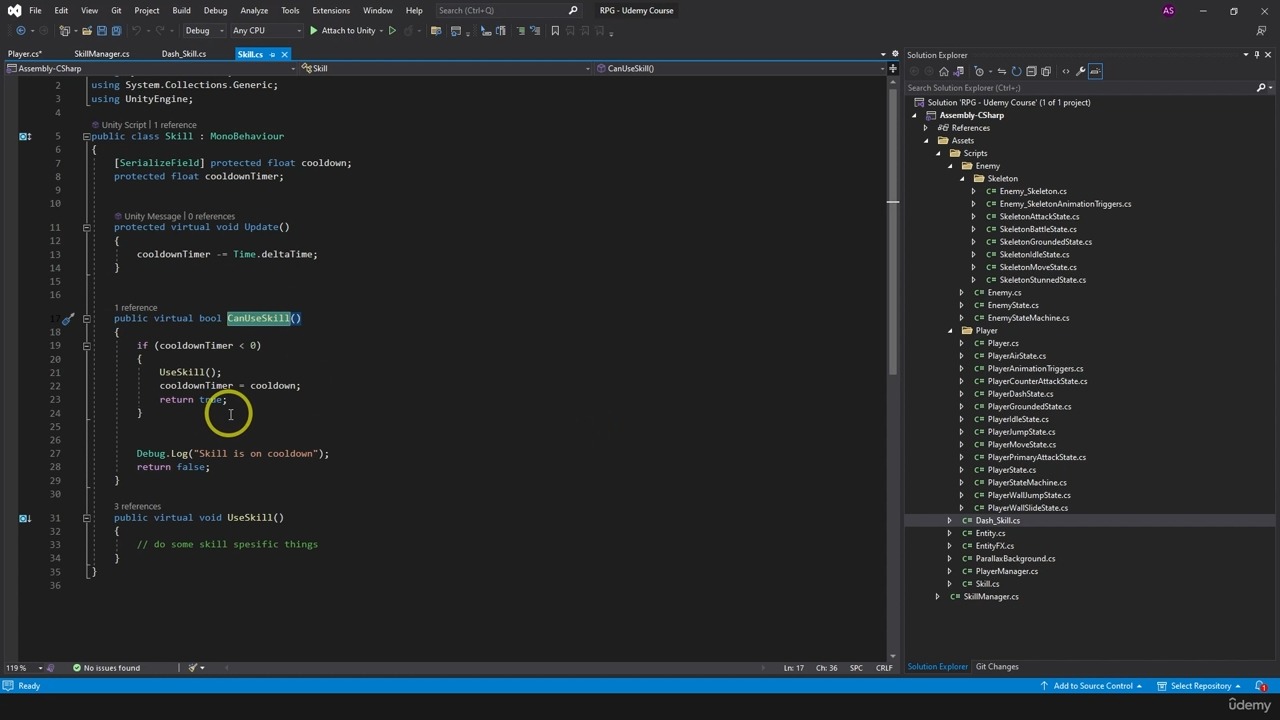Click Properties wrench icon in Solution Explorer

coord(1080,71)
